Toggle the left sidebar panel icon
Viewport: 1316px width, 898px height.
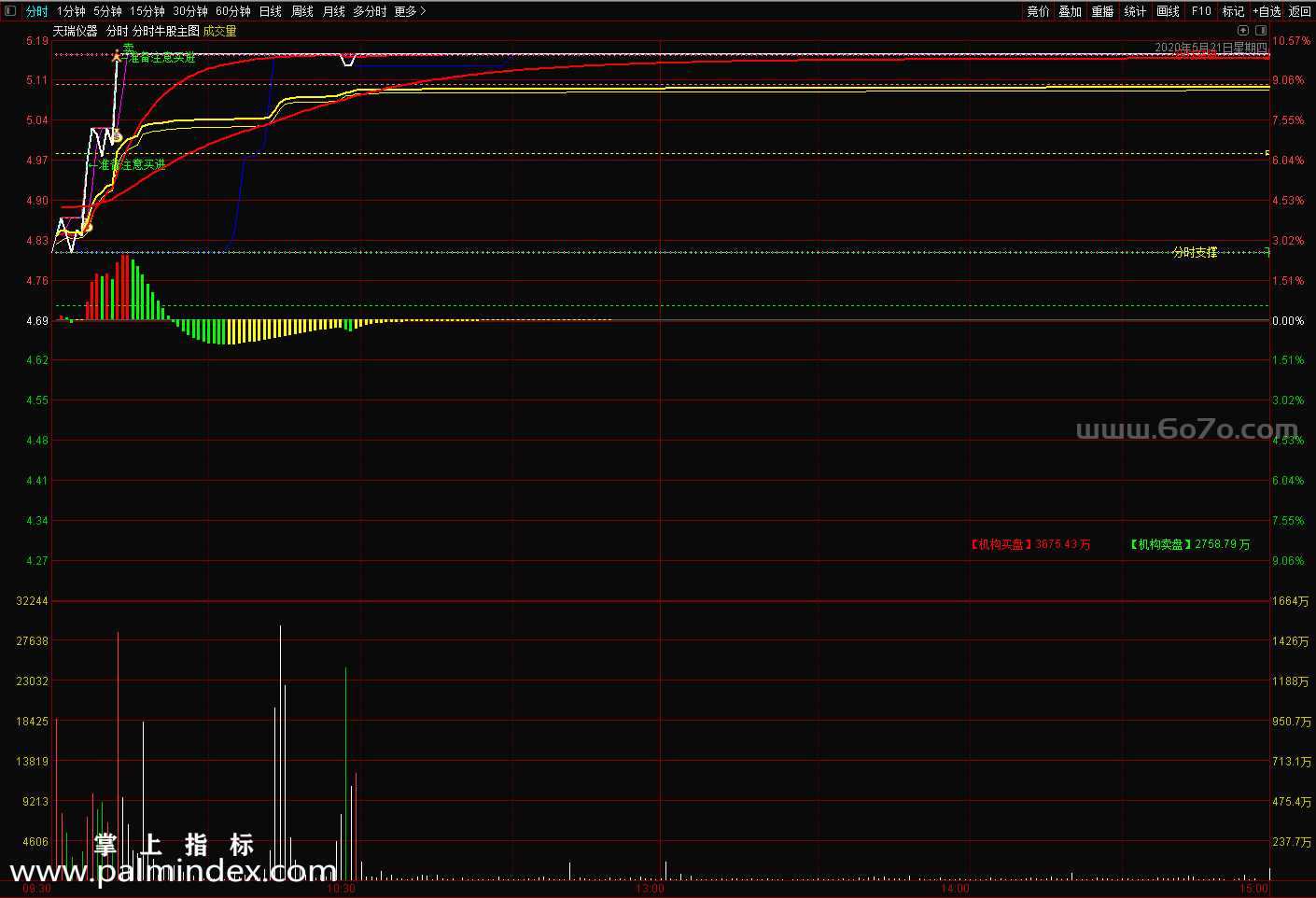(10, 11)
